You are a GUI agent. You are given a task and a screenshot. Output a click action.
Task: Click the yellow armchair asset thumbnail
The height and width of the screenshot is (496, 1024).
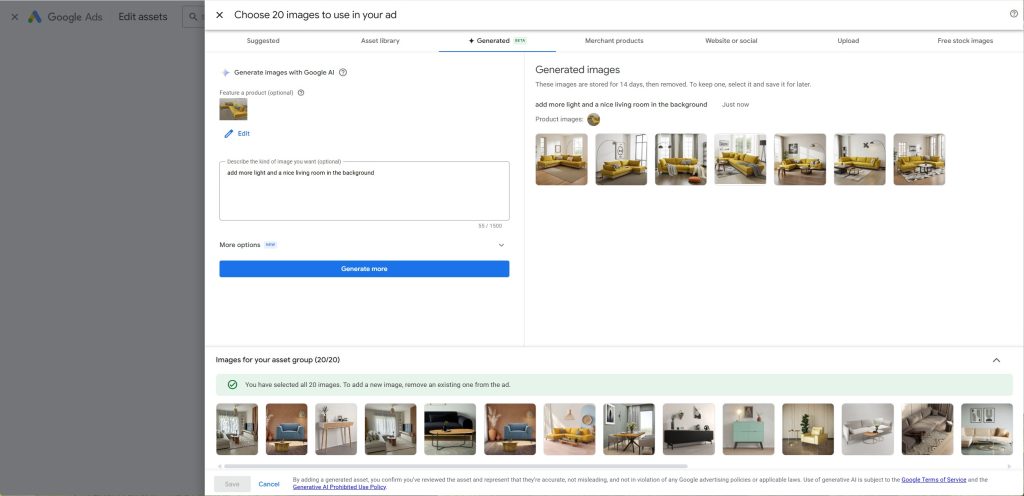pyautogui.click(x=808, y=429)
